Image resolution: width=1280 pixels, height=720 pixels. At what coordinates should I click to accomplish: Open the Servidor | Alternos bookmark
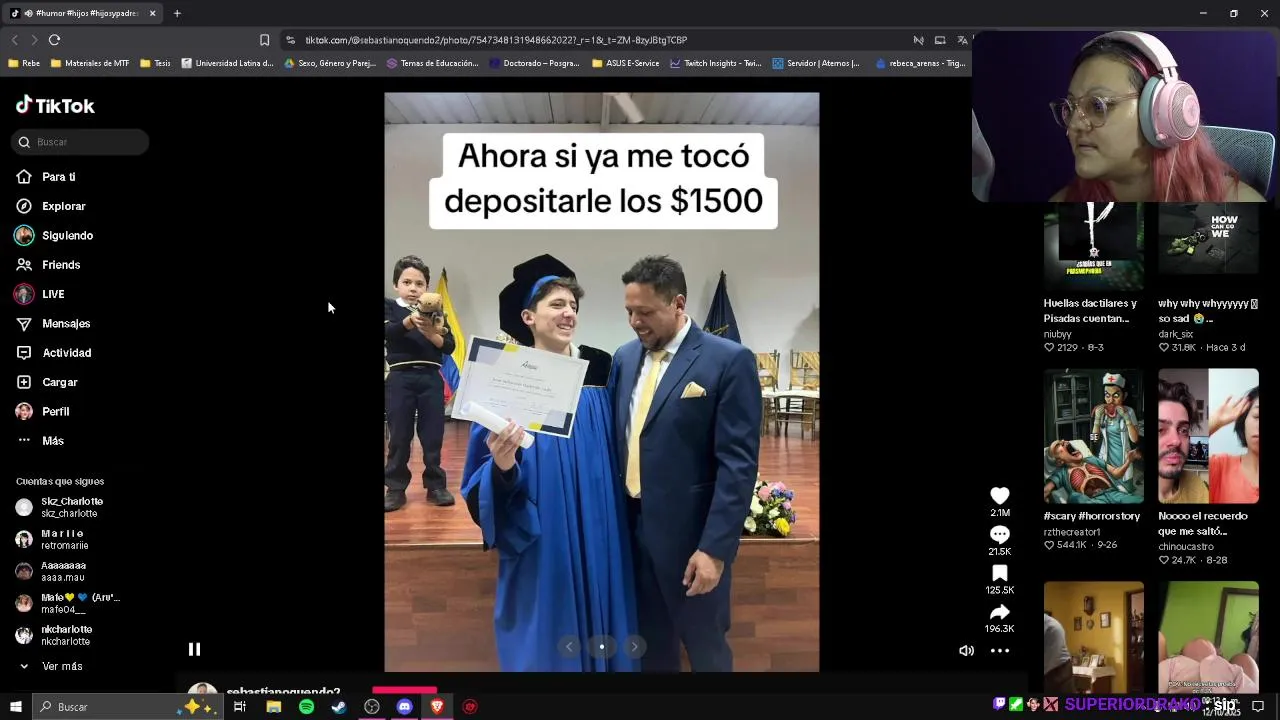816,63
